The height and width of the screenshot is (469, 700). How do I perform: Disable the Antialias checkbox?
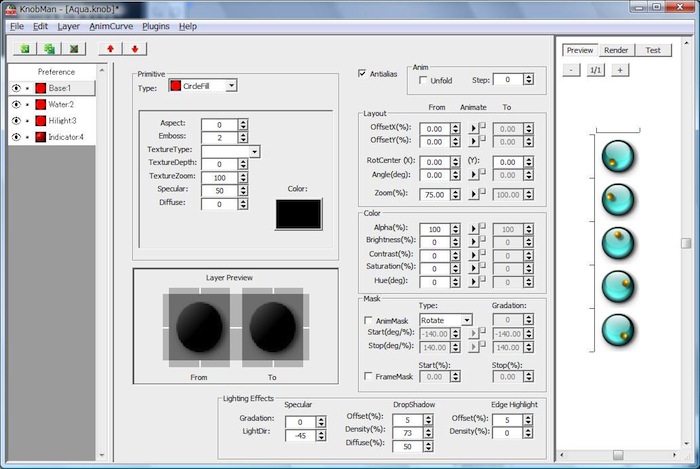363,73
